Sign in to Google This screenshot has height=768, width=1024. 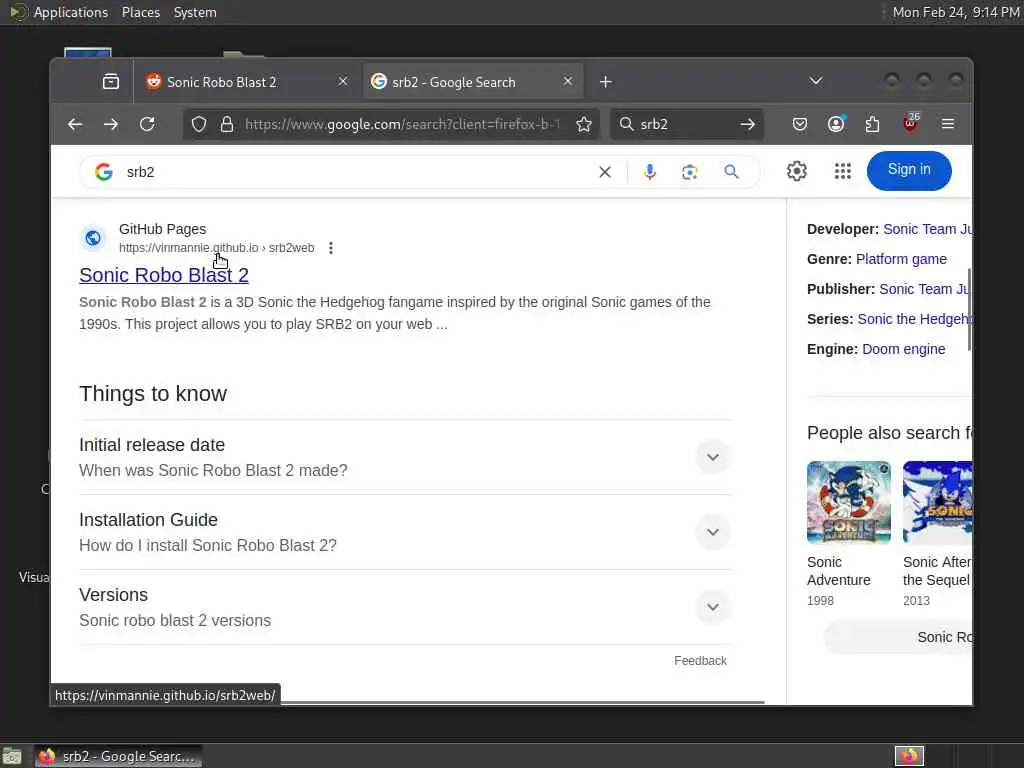tap(908, 170)
